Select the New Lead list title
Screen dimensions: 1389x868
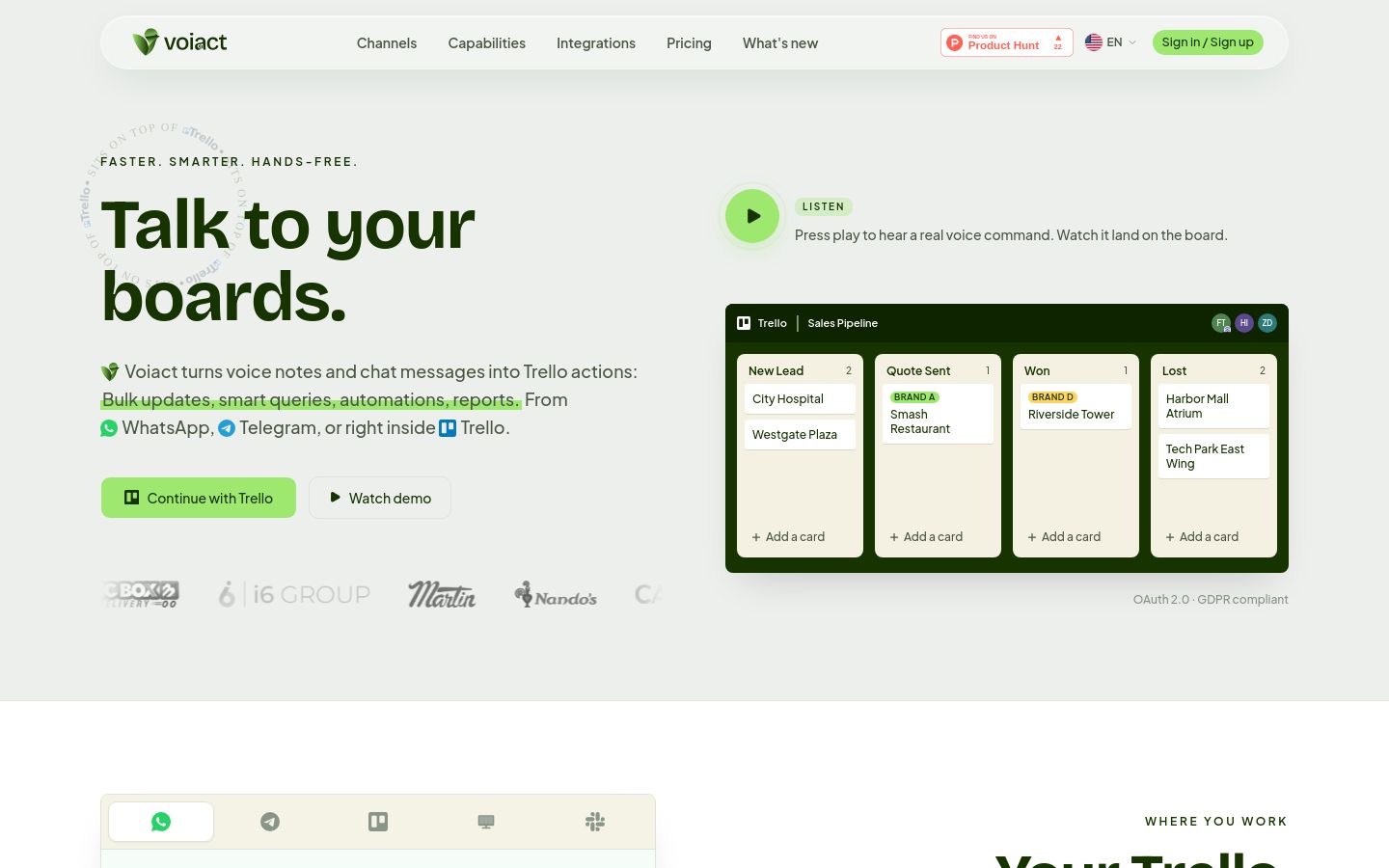(776, 371)
